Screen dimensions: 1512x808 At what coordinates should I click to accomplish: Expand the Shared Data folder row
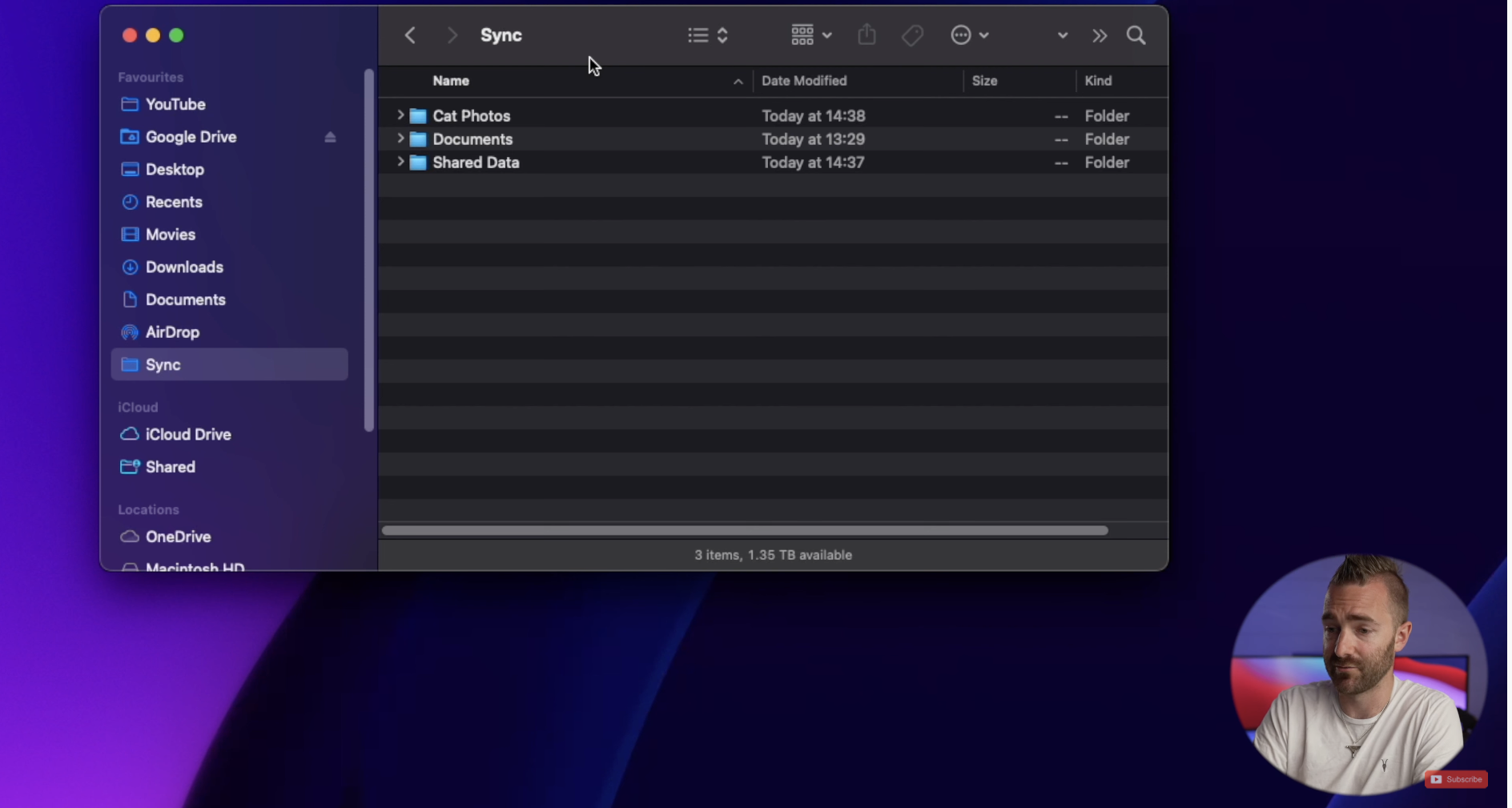(x=399, y=162)
